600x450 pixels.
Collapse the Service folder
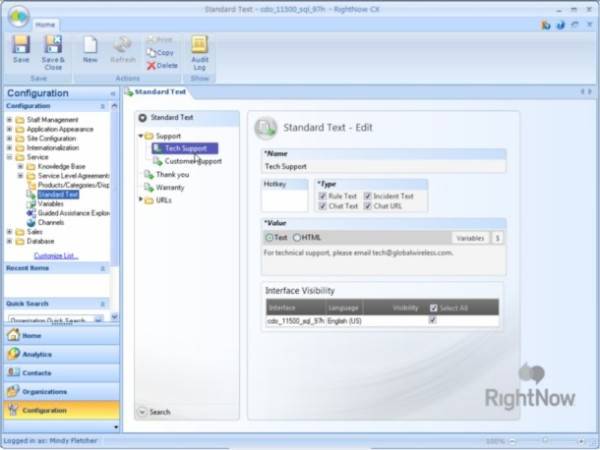click(x=10, y=157)
